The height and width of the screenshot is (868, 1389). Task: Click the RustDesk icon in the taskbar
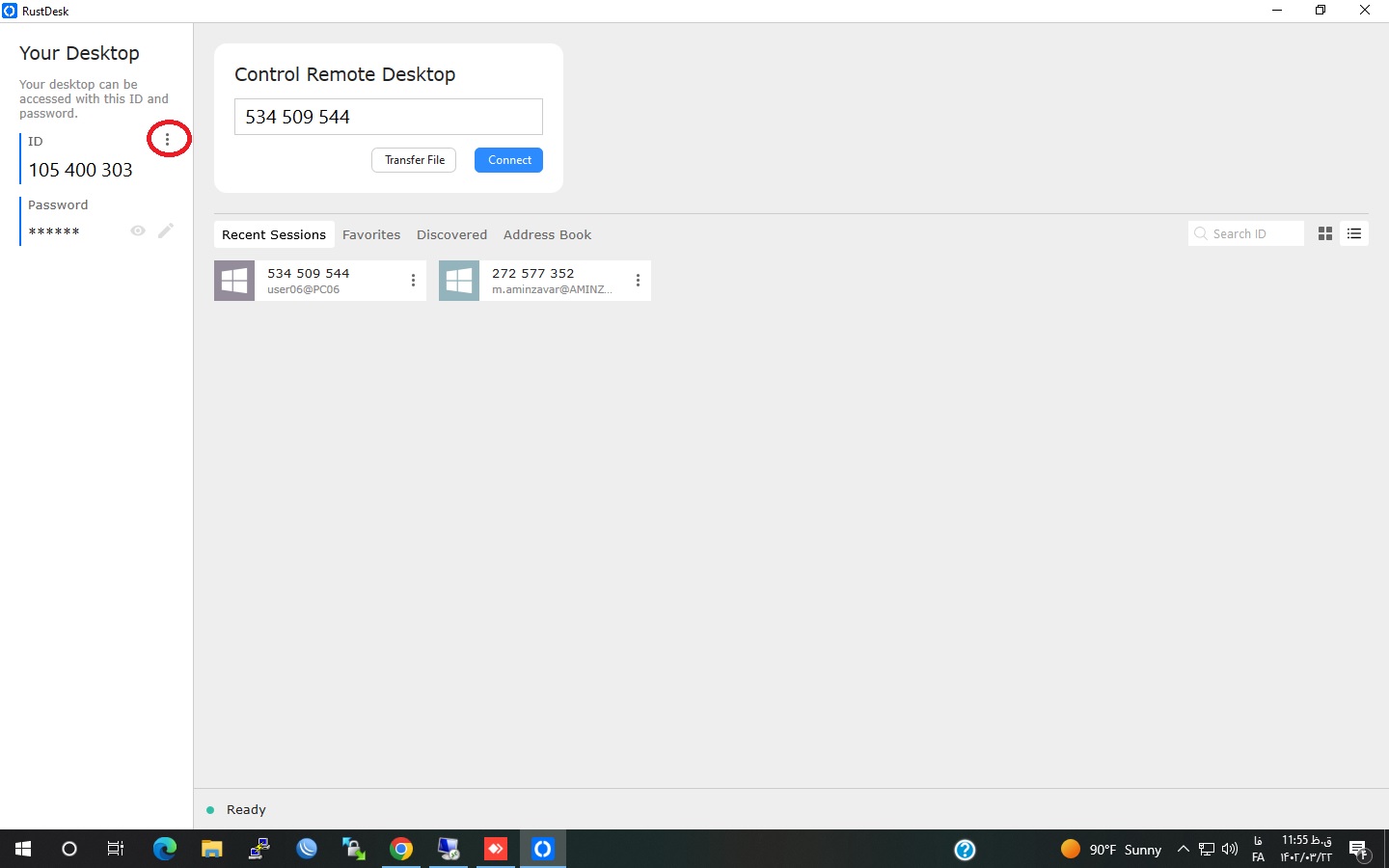(x=543, y=849)
